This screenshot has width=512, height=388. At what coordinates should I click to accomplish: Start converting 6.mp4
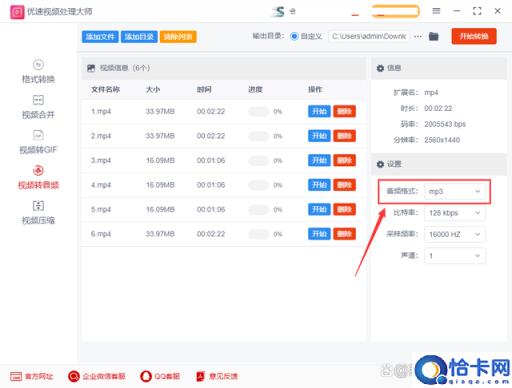pyautogui.click(x=319, y=234)
